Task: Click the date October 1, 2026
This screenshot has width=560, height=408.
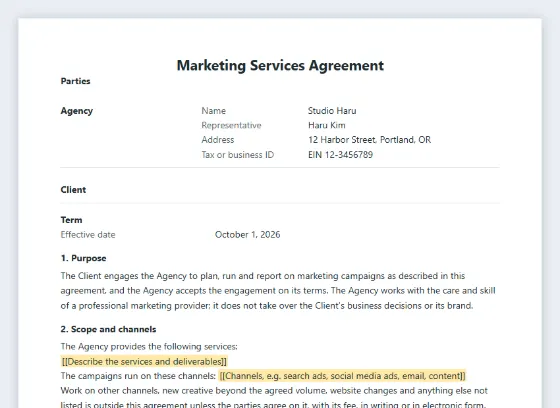Action: point(248,235)
